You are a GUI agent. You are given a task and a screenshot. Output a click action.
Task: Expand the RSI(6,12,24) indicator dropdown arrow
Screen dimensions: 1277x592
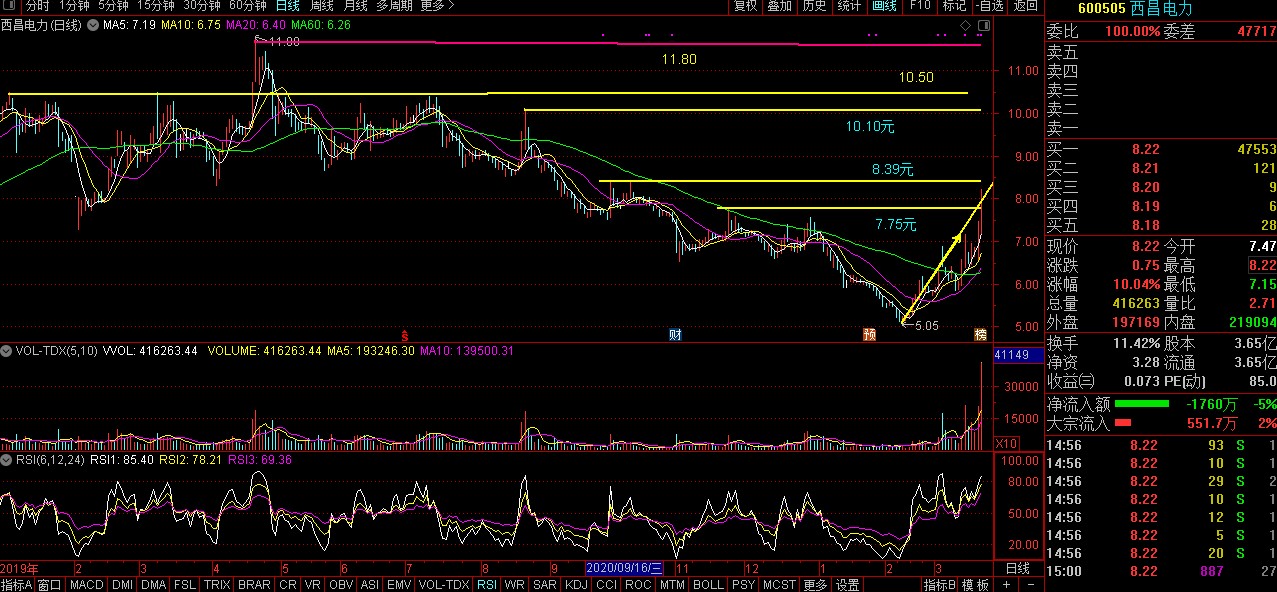8,460
